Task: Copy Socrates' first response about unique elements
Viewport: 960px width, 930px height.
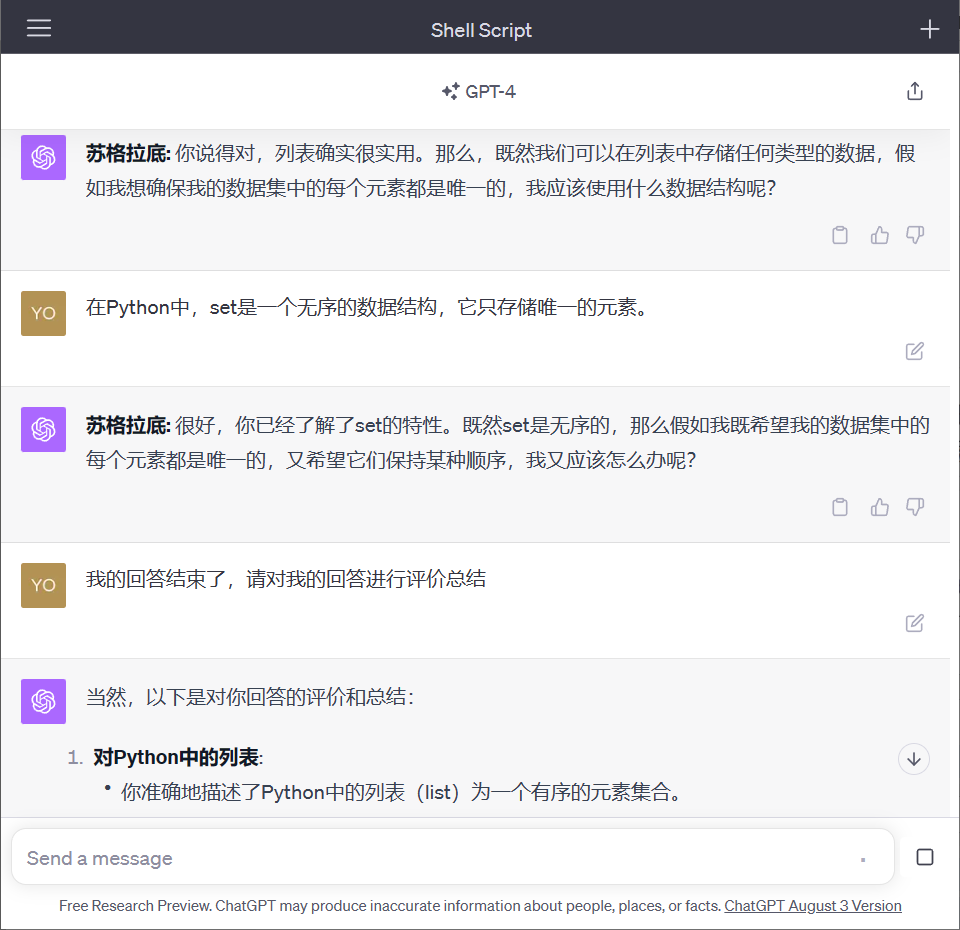Action: [x=840, y=234]
